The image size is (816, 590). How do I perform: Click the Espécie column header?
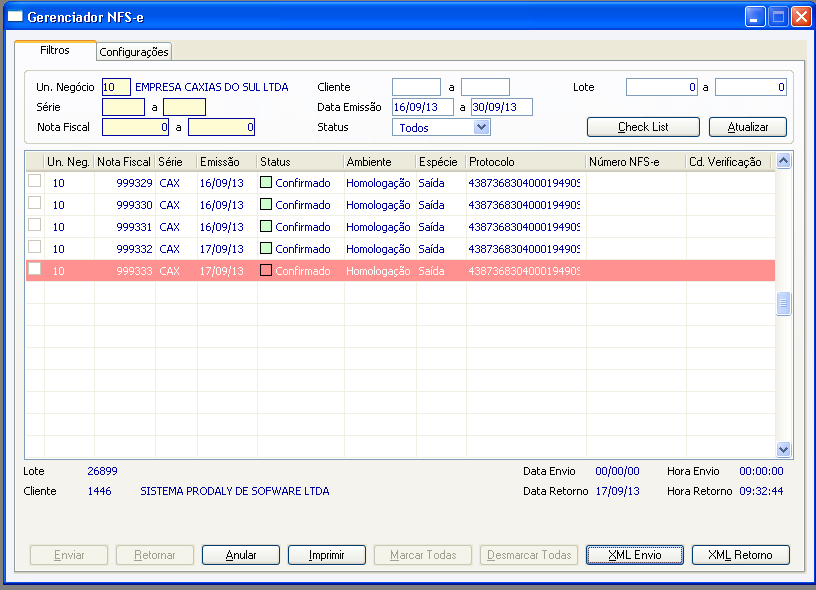(x=441, y=162)
